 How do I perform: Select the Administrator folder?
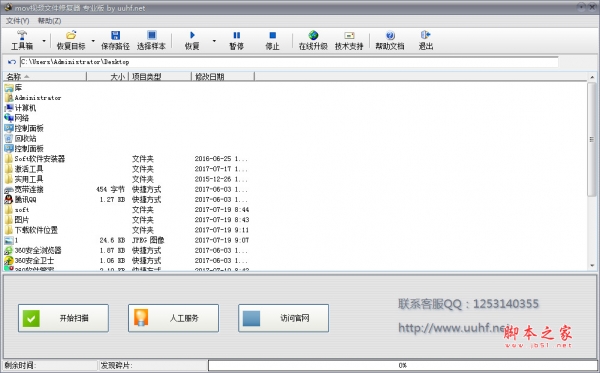click(33, 98)
